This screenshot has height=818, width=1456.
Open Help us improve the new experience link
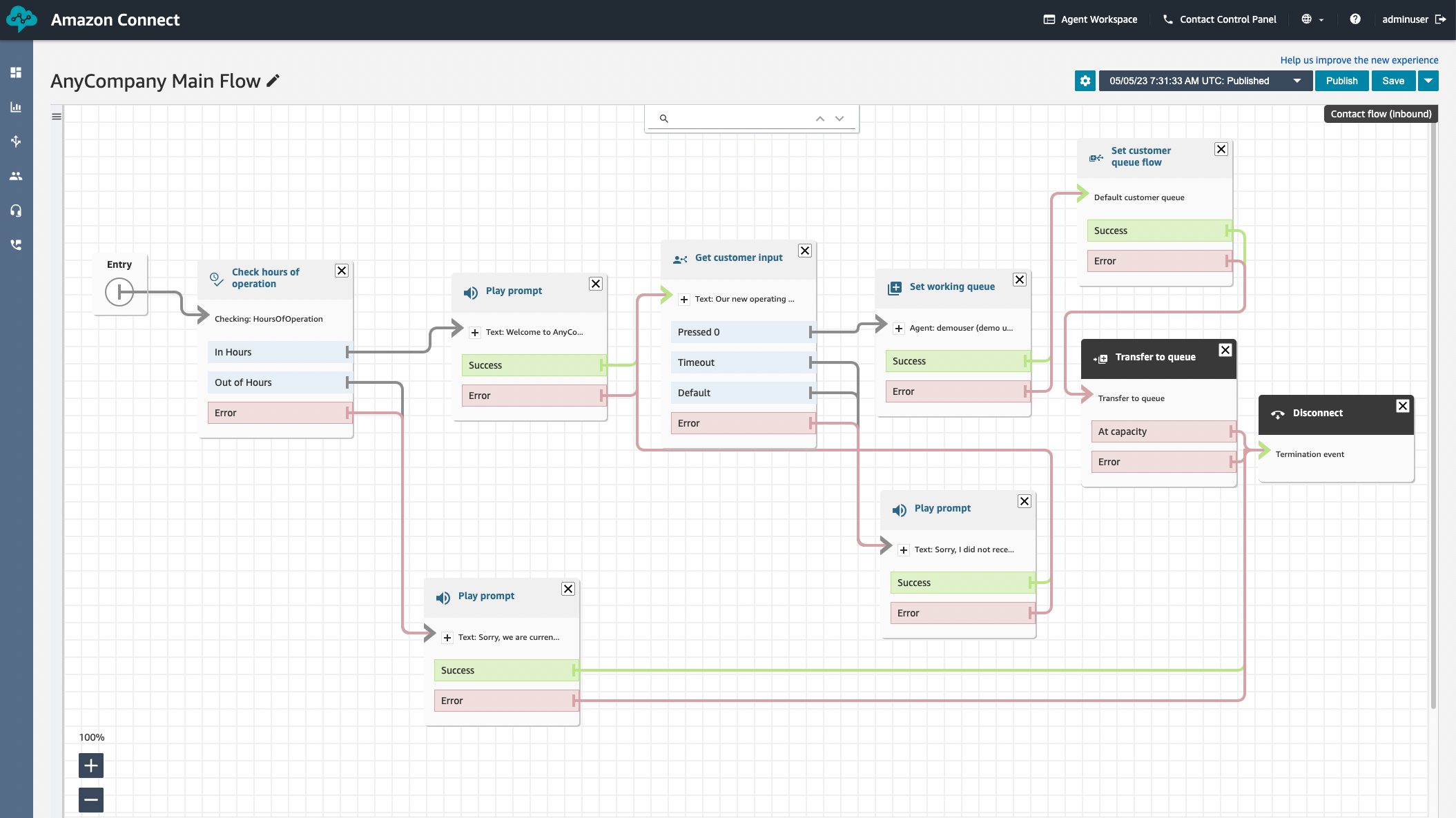tap(1359, 60)
